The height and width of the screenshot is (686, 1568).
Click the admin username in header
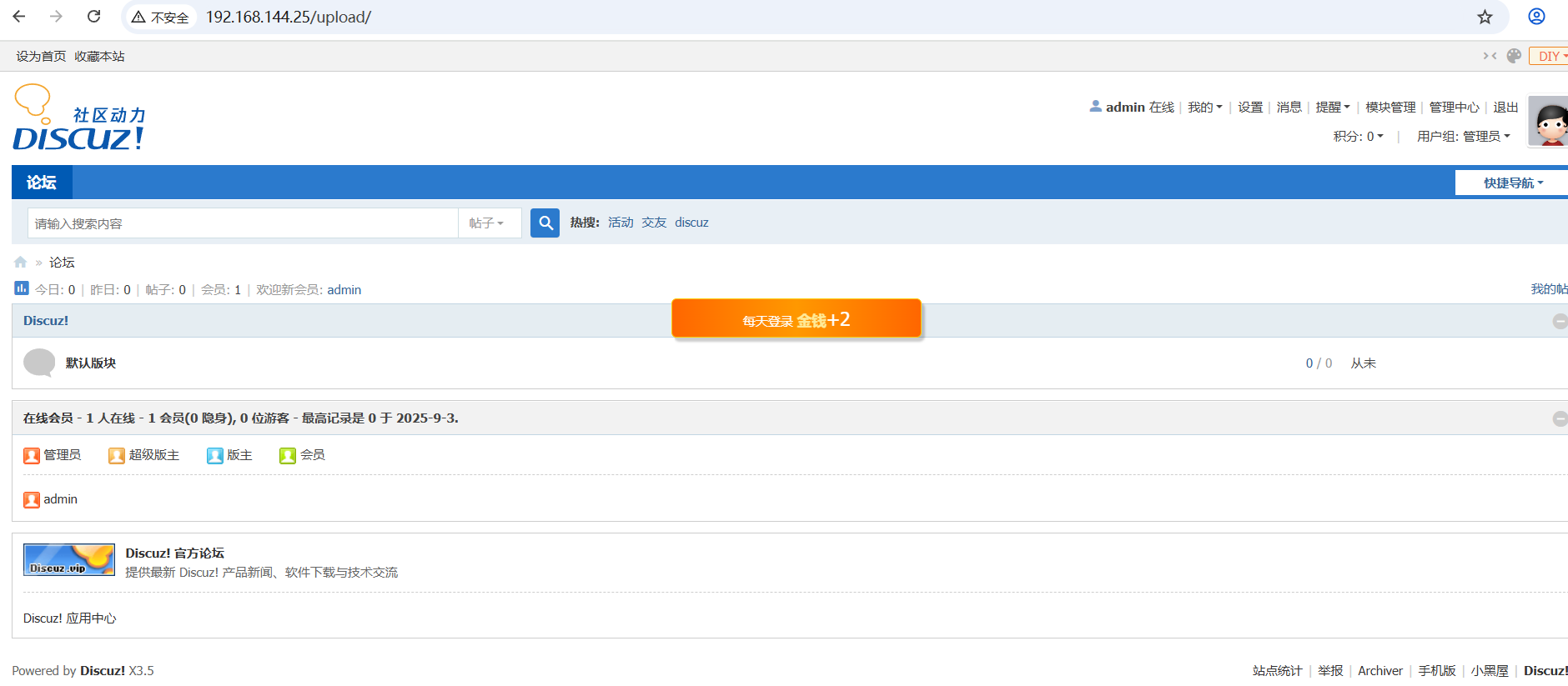(x=1125, y=108)
